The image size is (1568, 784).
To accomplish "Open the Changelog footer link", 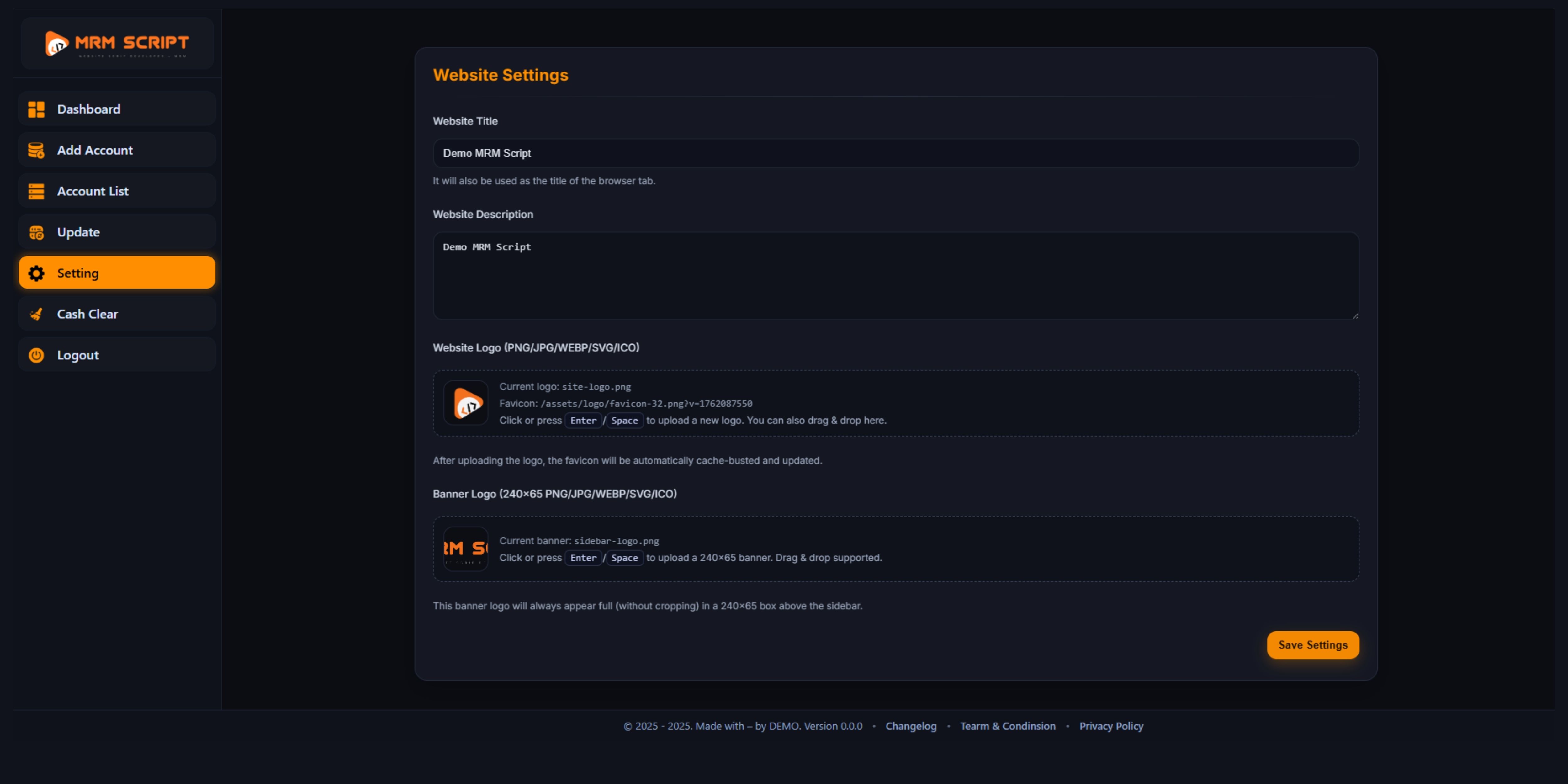I will 911,726.
